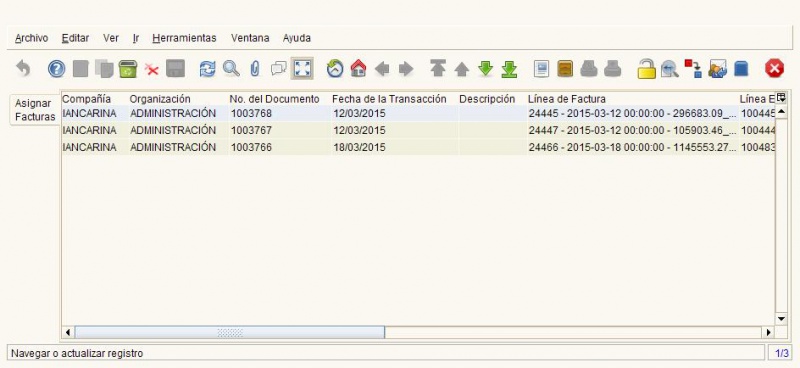
Task: Open the Archivo menu
Action: pos(32,38)
